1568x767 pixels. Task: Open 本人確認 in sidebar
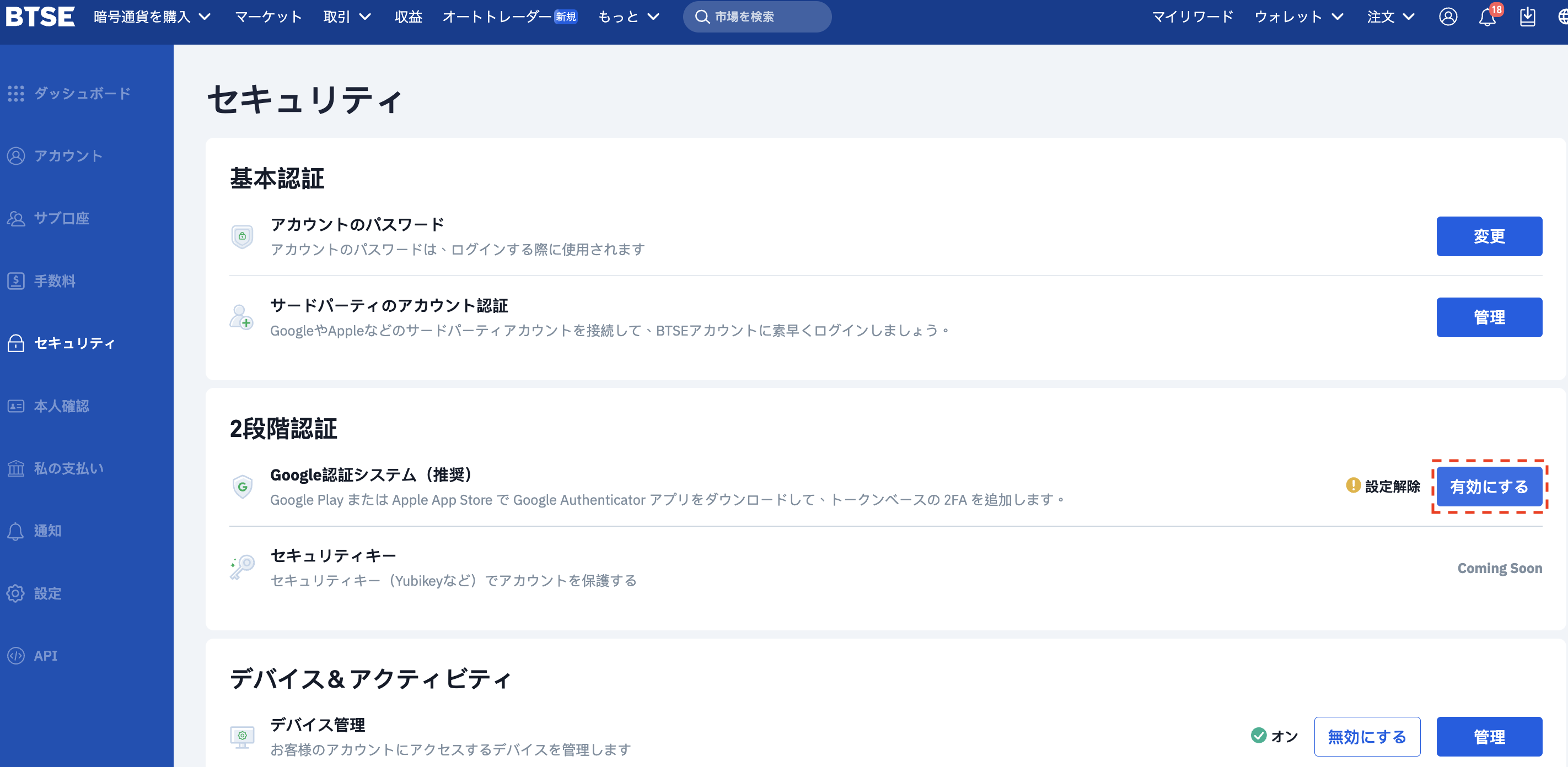pos(61,406)
